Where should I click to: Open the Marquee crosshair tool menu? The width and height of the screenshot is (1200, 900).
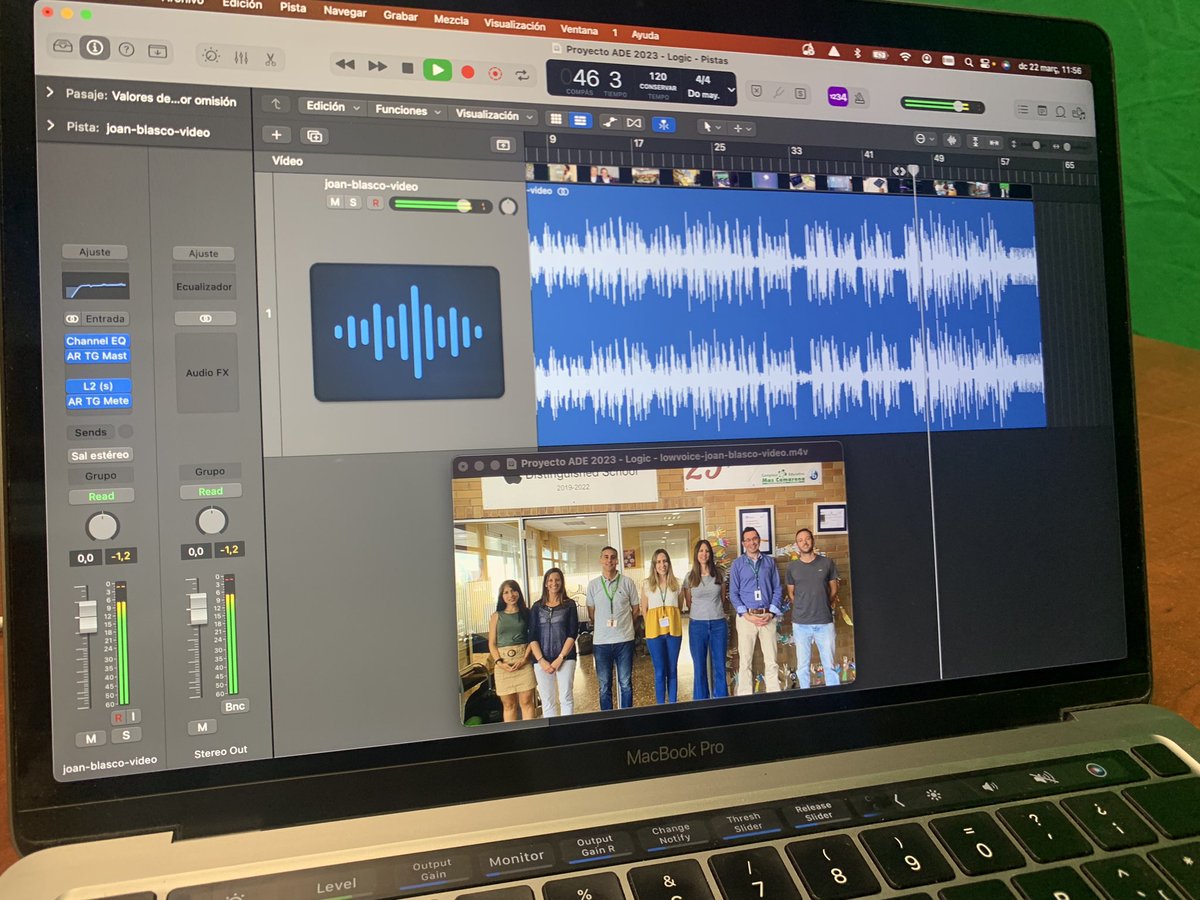click(x=741, y=129)
